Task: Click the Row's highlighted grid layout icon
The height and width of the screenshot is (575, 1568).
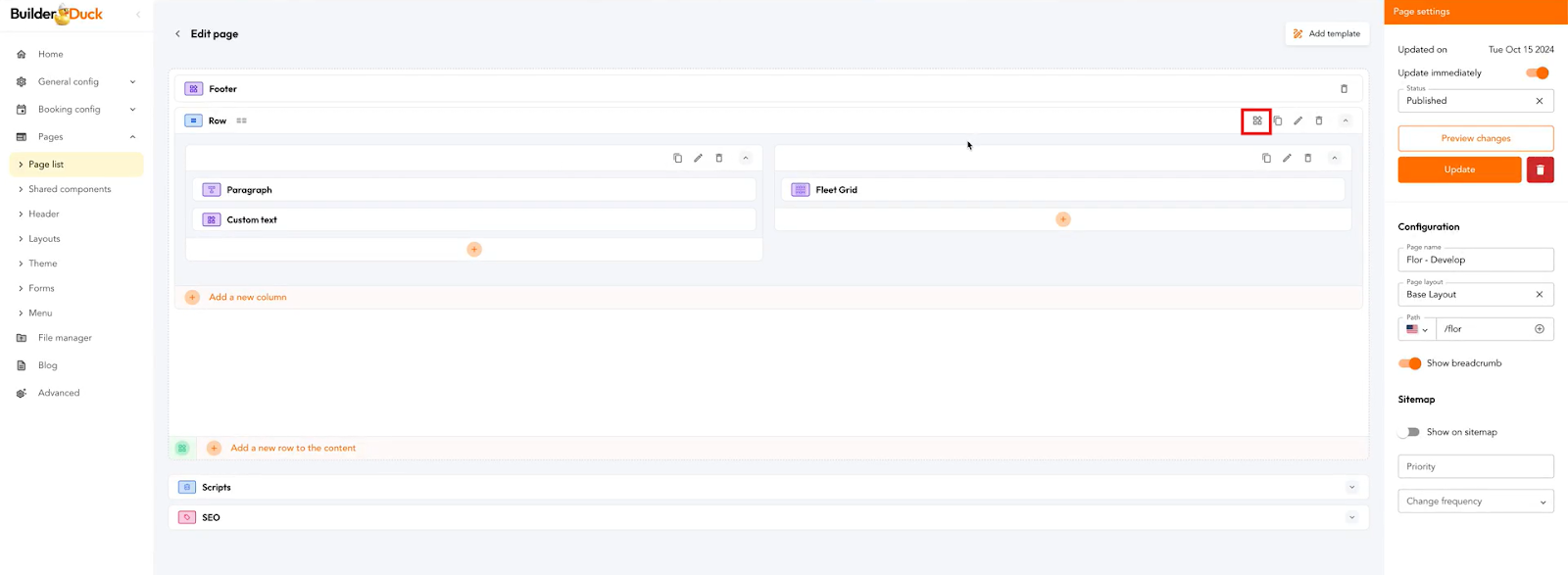Action: pyautogui.click(x=1256, y=121)
